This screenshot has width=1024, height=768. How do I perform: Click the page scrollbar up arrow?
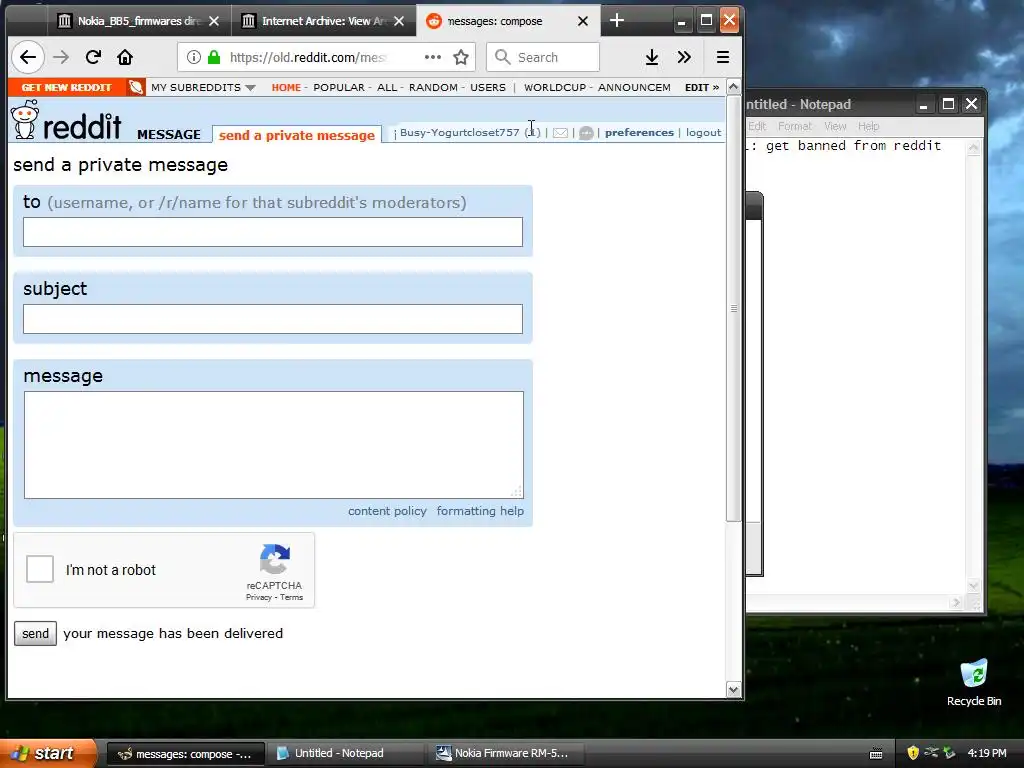coord(733,87)
